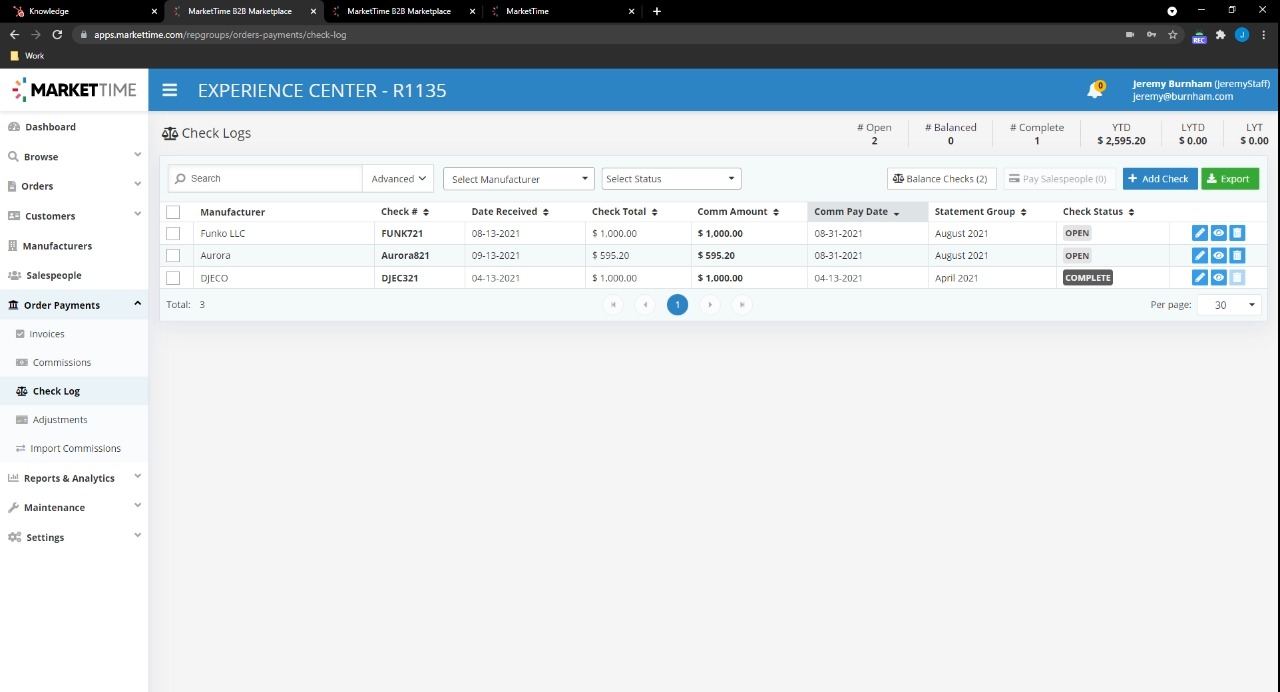Screen dimensions: 1280x692
Task: Select all checks with header checkbox
Action: click(173, 212)
